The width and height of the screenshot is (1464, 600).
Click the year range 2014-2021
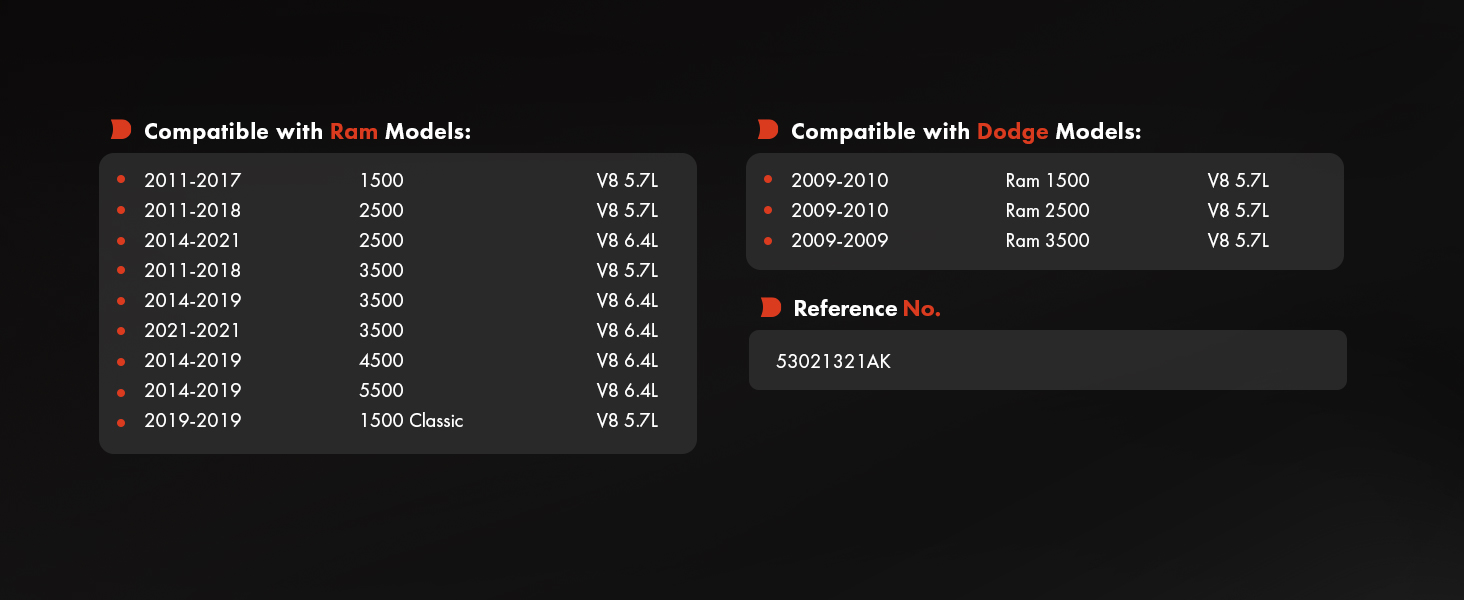pyautogui.click(x=193, y=241)
